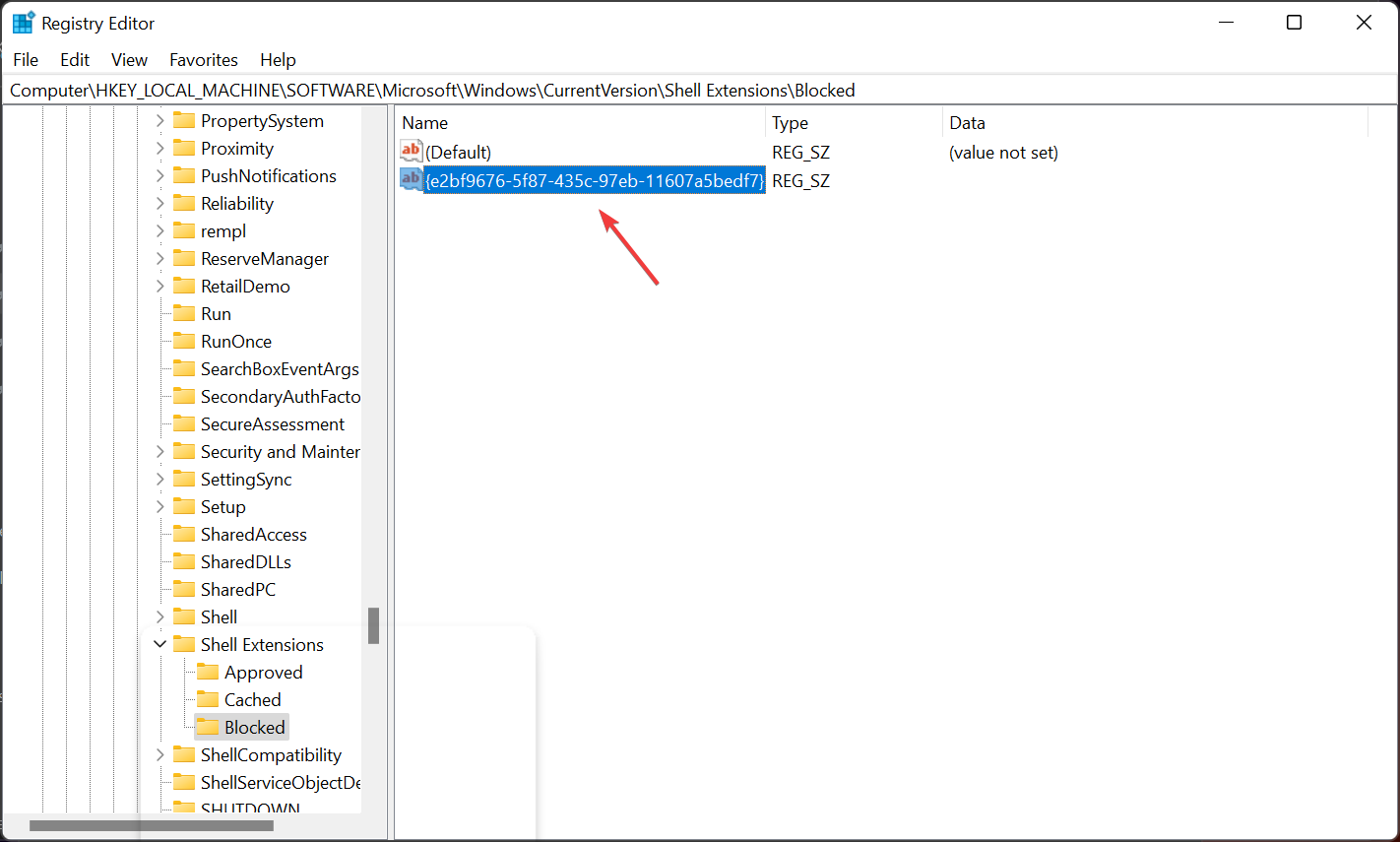The image size is (1400, 842).
Task: Open the View menu
Action: pyautogui.click(x=129, y=59)
